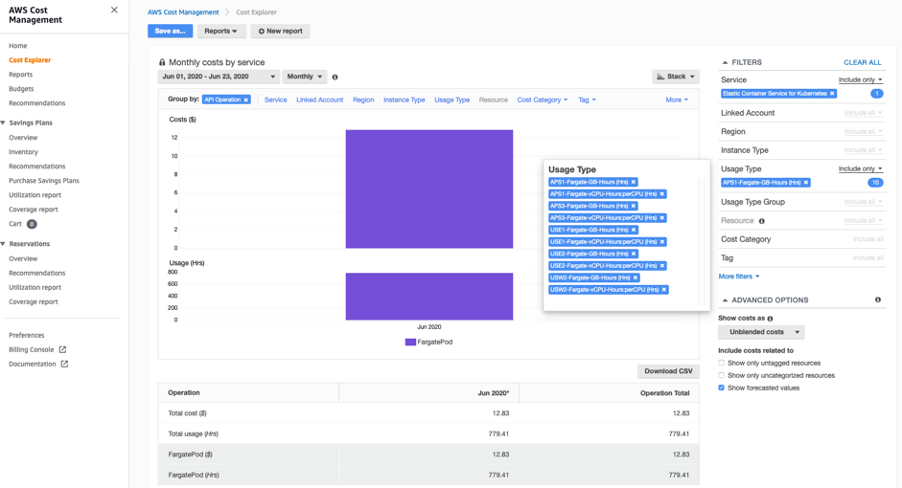Click the purple FargatePod legend swatch

(x=410, y=342)
